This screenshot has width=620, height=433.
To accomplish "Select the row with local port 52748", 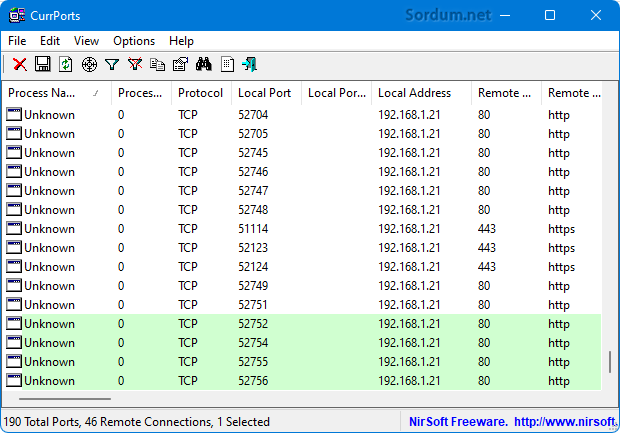I will 303,210.
